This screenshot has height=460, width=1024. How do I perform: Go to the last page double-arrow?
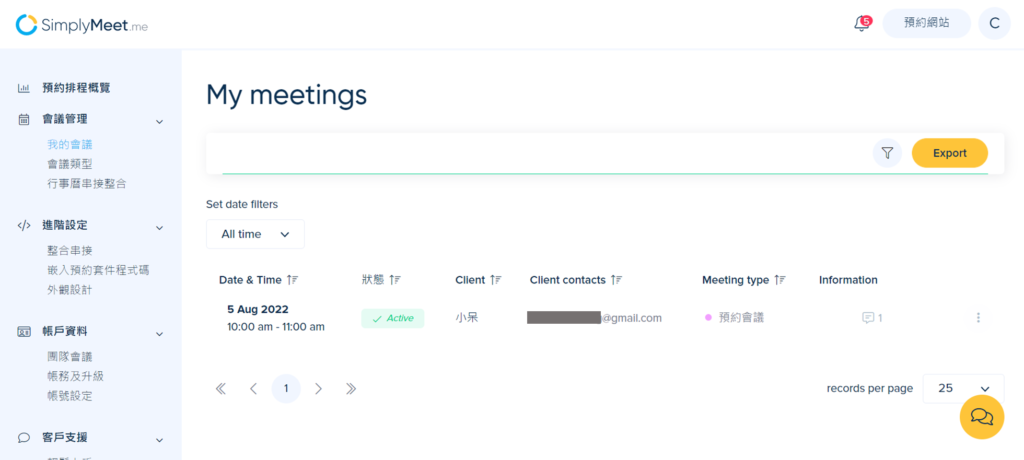tap(351, 389)
